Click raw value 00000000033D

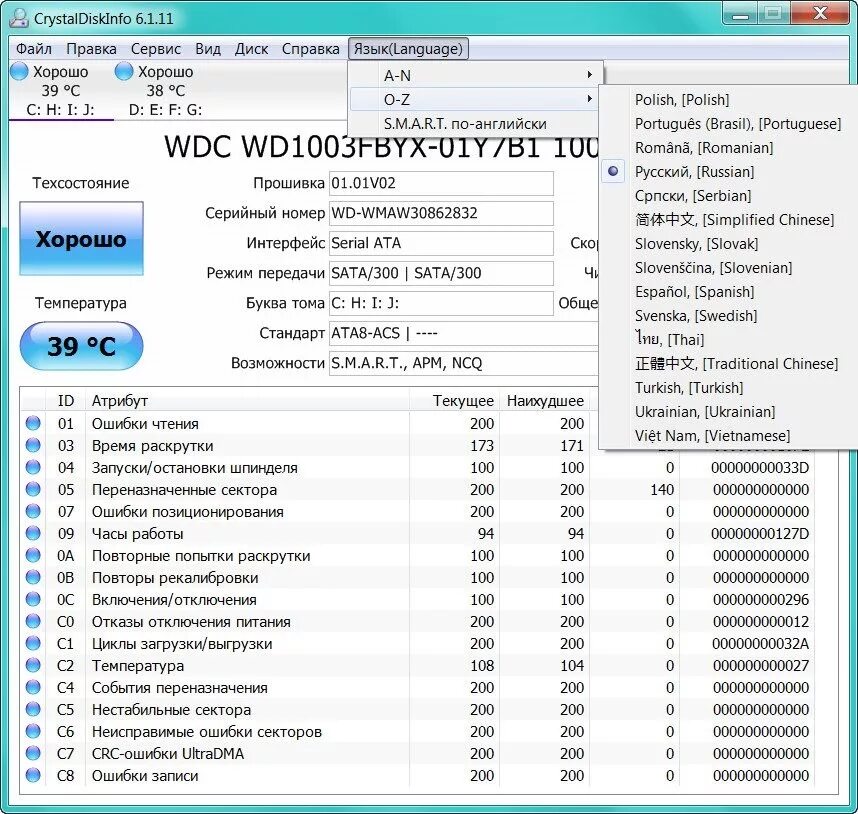[760, 468]
